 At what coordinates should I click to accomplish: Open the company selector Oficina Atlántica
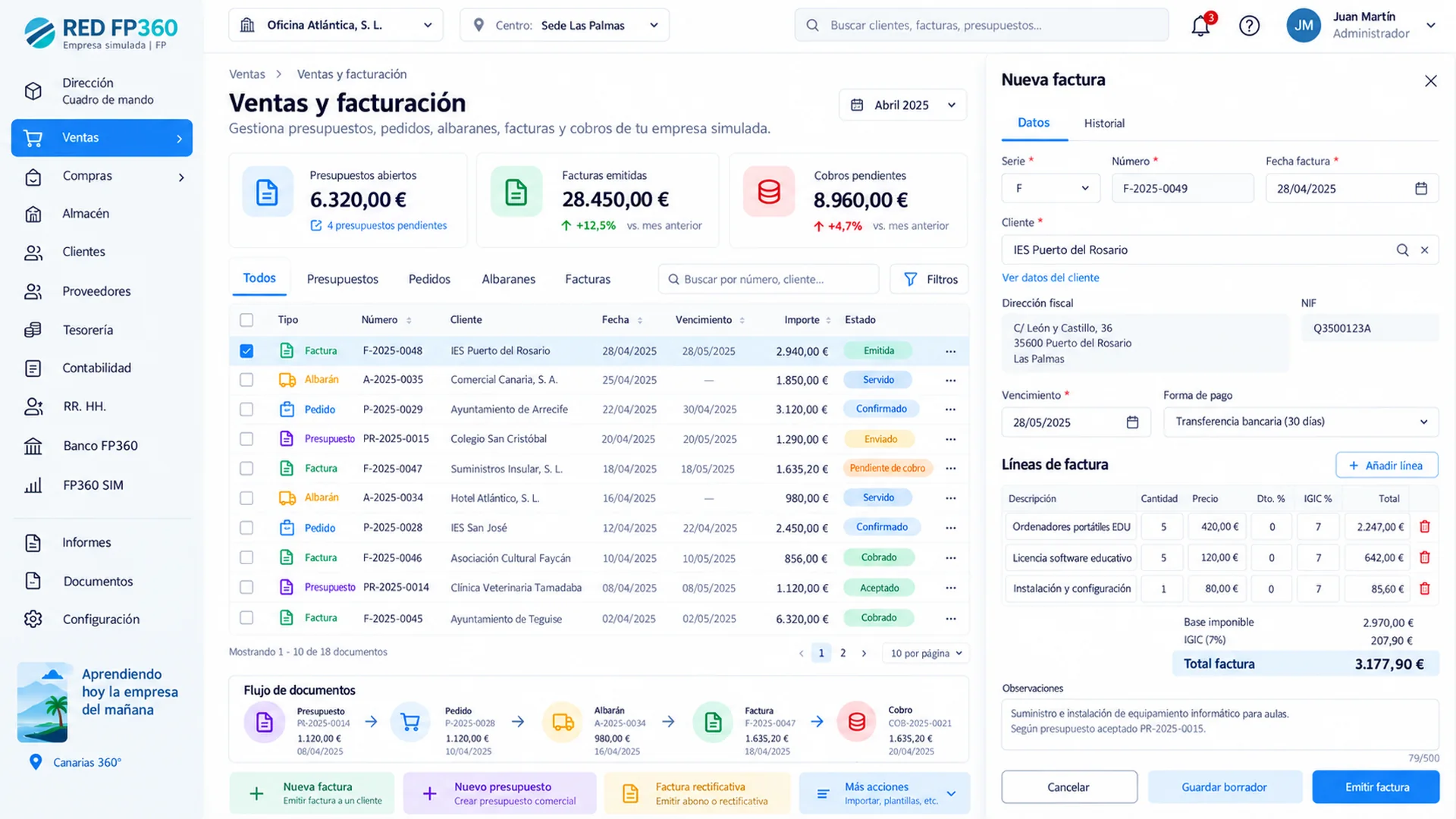[x=336, y=25]
